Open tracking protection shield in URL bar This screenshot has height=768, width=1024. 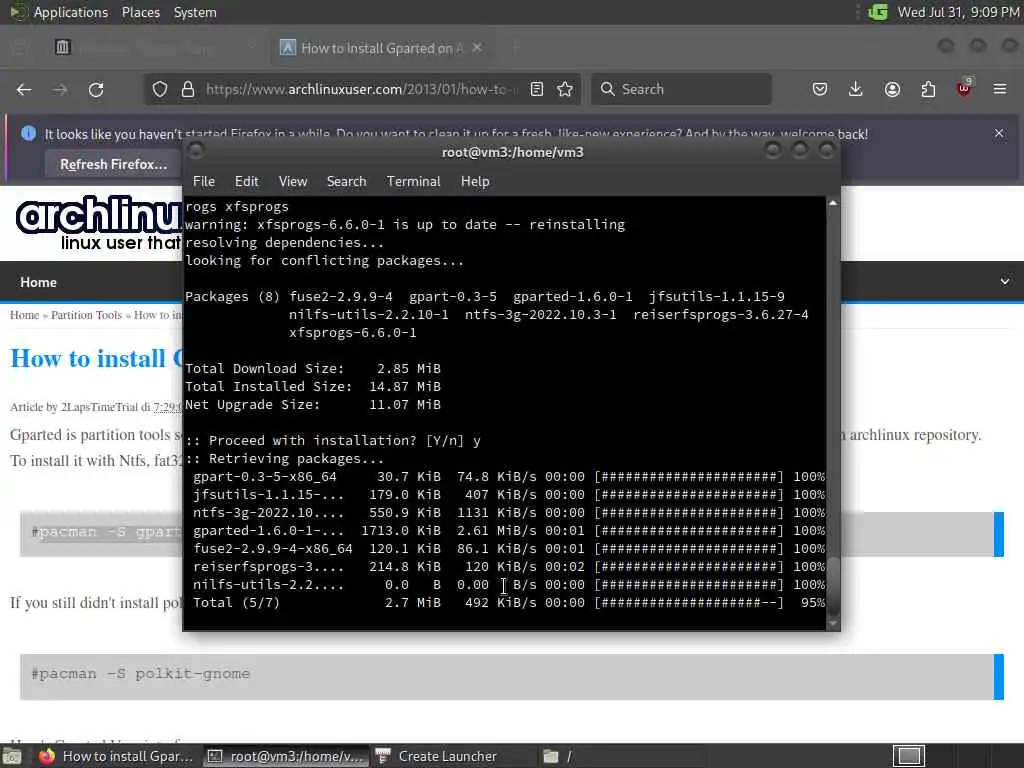coord(160,89)
